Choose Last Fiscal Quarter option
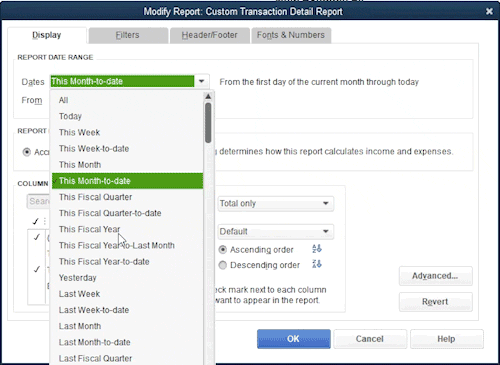Image resolution: width=500 pixels, height=365 pixels. pos(127,359)
